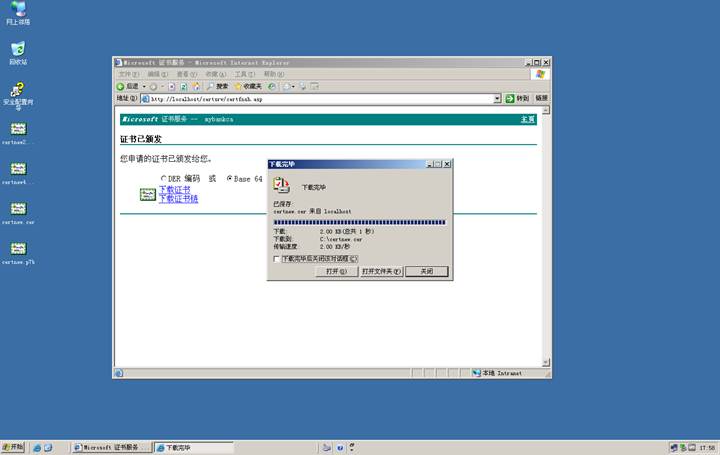Click the History toolbar icon
Image resolution: width=720 pixels, height=455 pixels.
click(272, 86)
